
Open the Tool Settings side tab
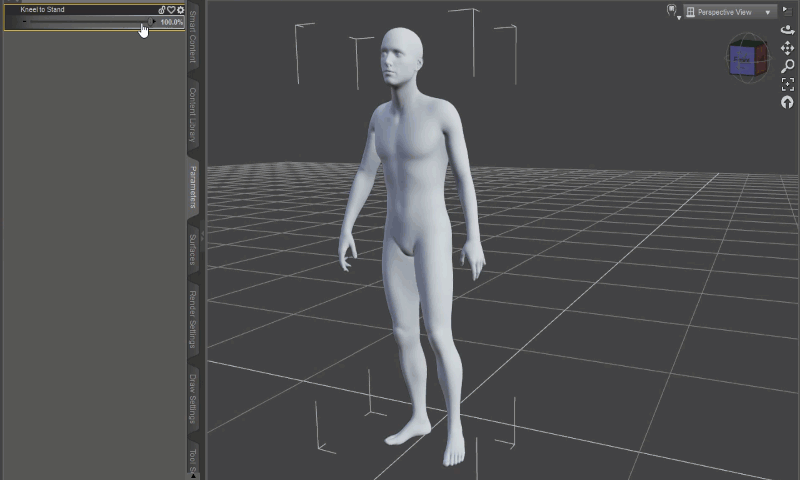(x=193, y=459)
